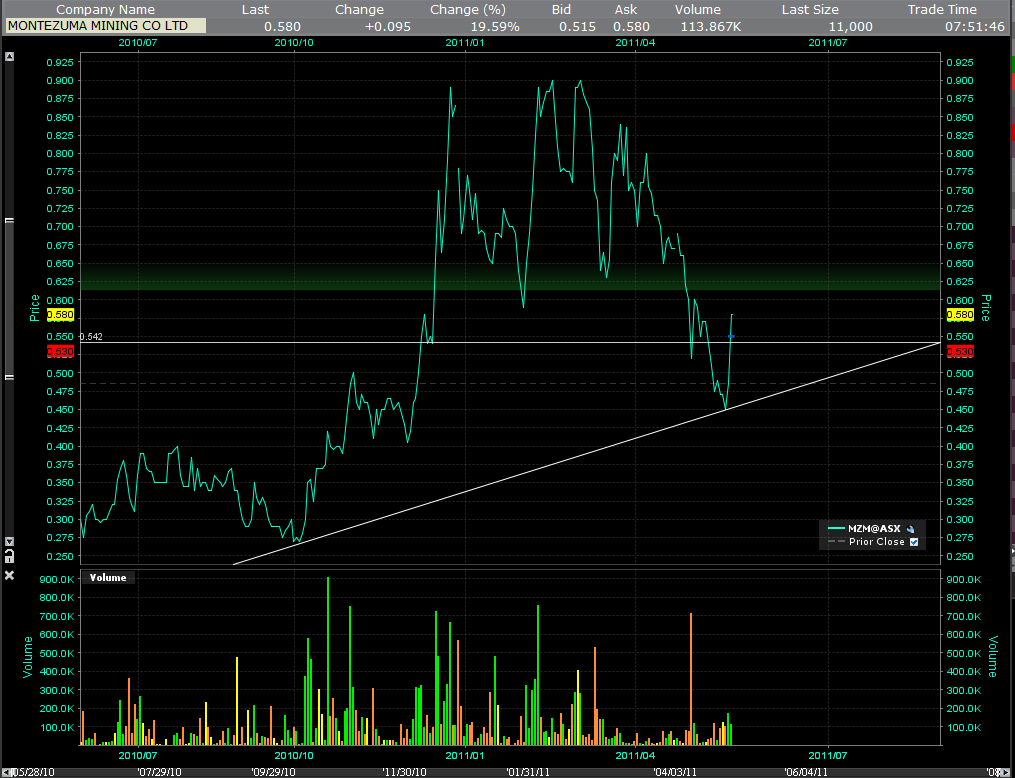Uncheck the Prior Close checkbox

point(914,542)
